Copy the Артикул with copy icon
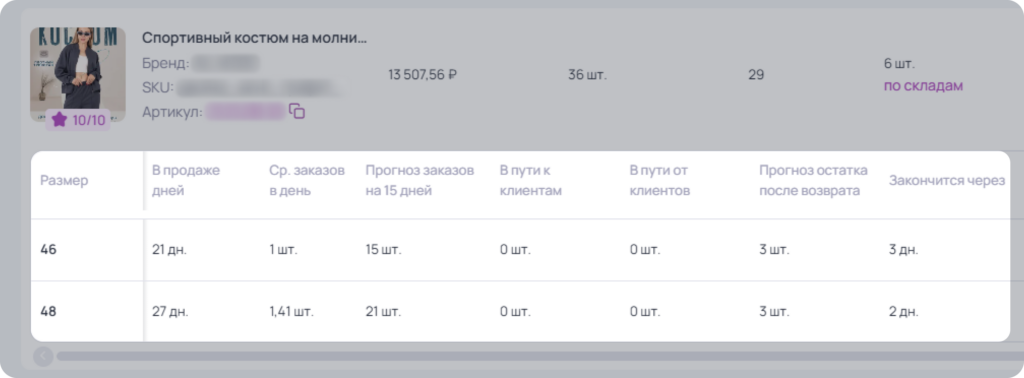Image resolution: width=1024 pixels, height=378 pixels. point(297,112)
